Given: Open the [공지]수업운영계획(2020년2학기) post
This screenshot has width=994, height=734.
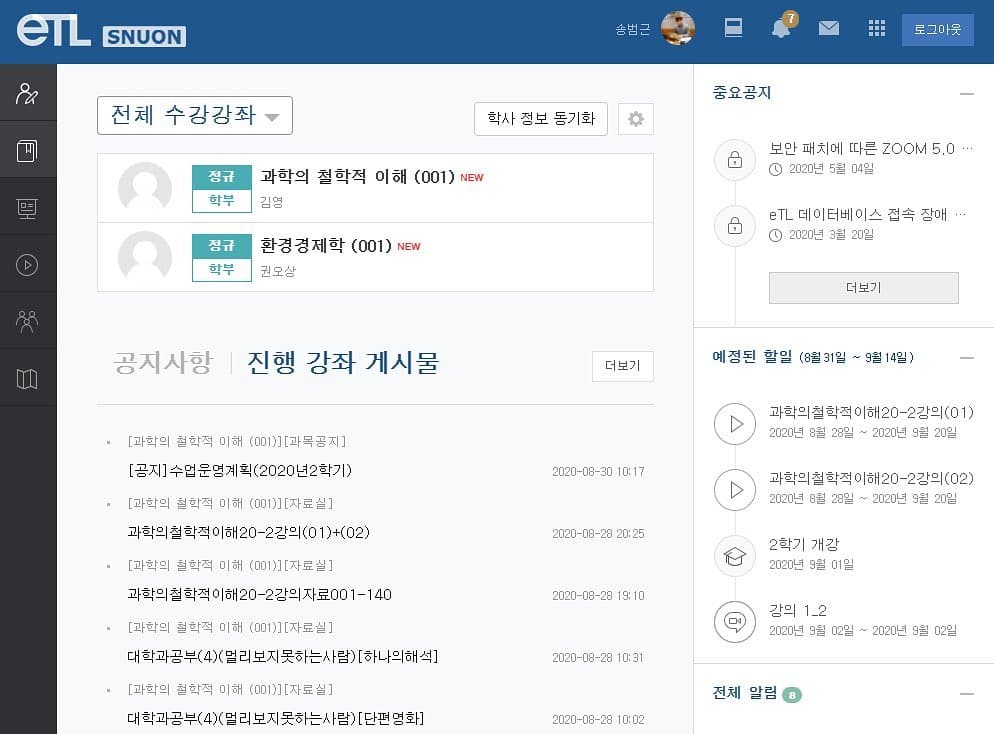Looking at the screenshot, I should coord(240,471).
